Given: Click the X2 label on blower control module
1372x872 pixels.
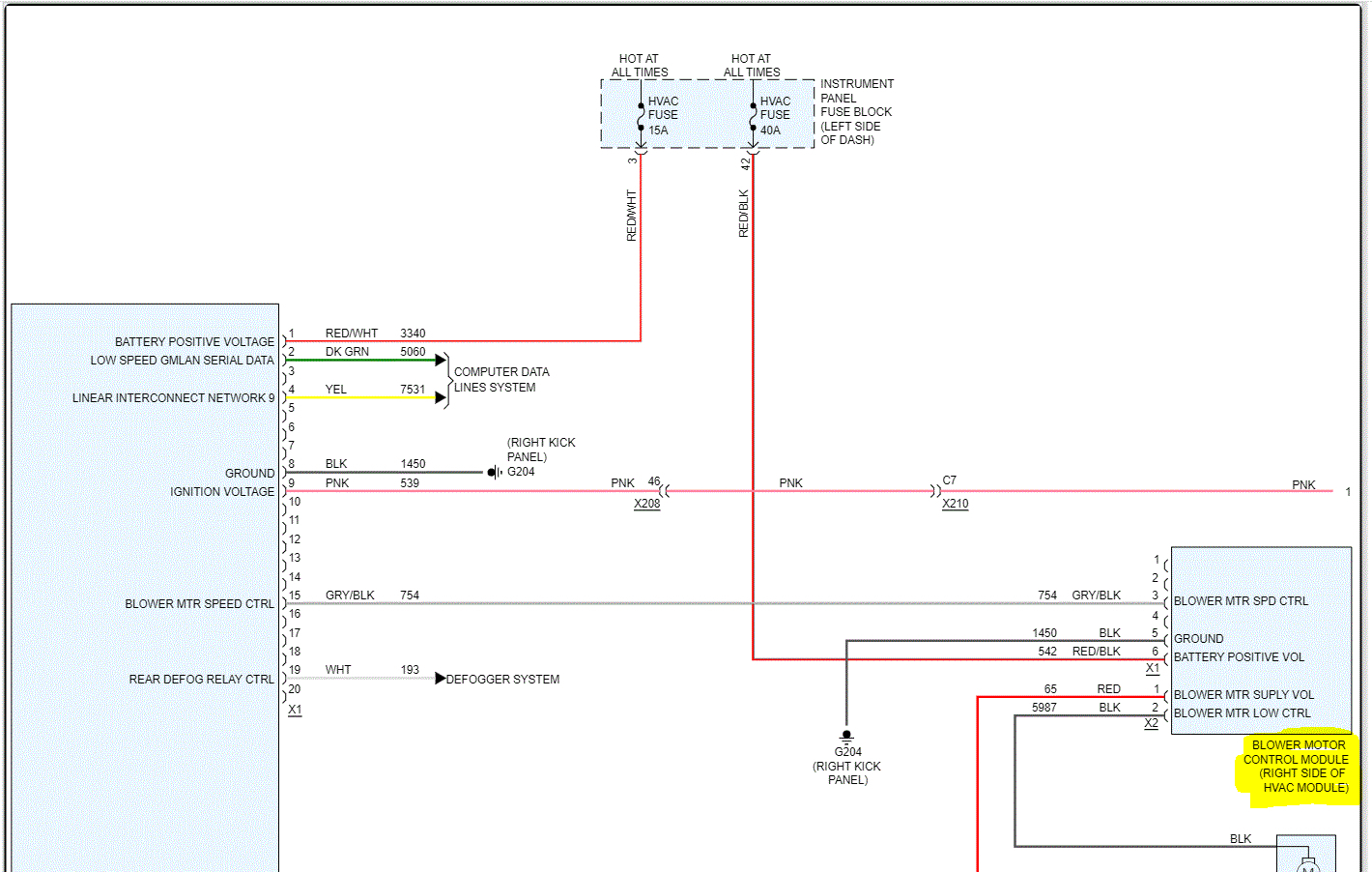Looking at the screenshot, I should (x=1151, y=723).
